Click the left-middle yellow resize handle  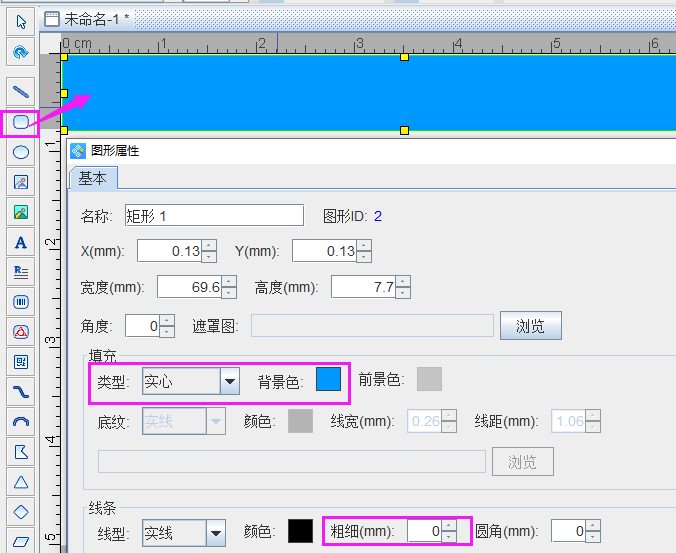tap(64, 93)
